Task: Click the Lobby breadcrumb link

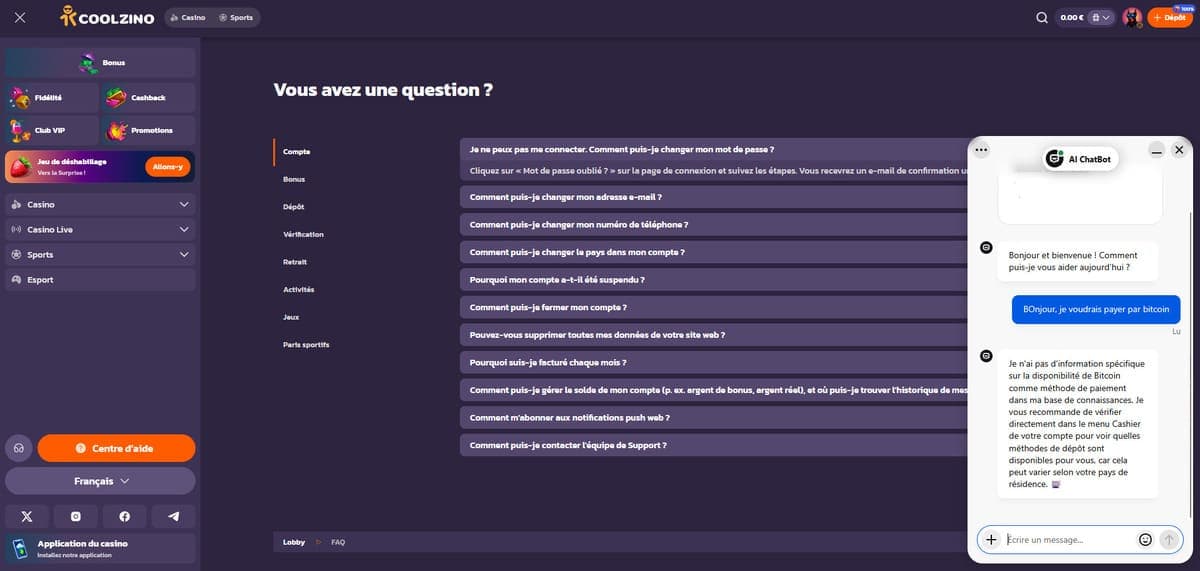Action: [x=294, y=542]
